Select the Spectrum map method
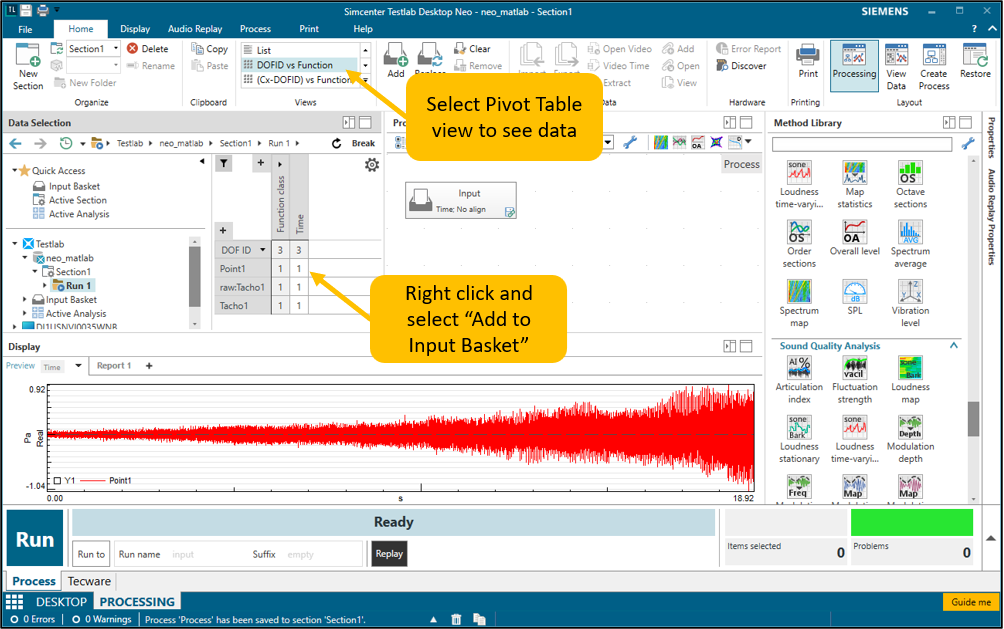1004x629 pixels. [799, 304]
